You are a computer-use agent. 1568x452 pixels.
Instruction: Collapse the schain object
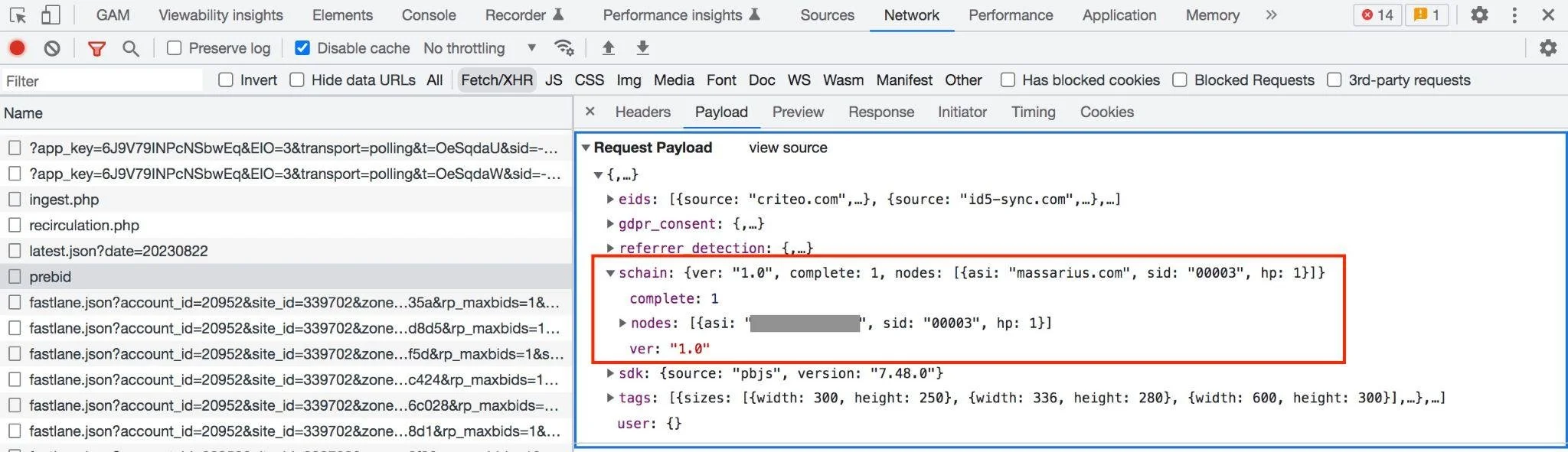(x=610, y=273)
